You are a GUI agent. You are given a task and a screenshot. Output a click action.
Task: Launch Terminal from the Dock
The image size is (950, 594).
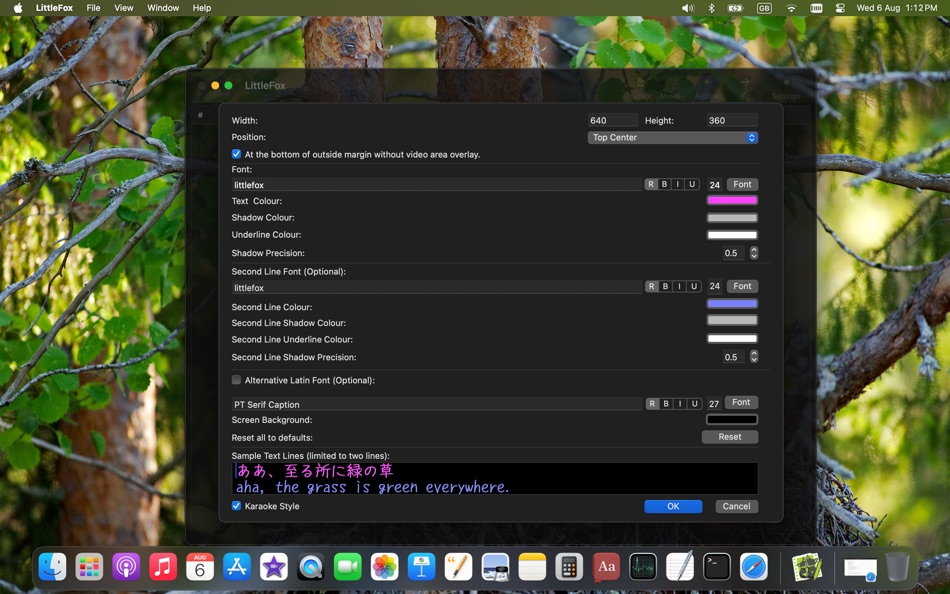717,567
